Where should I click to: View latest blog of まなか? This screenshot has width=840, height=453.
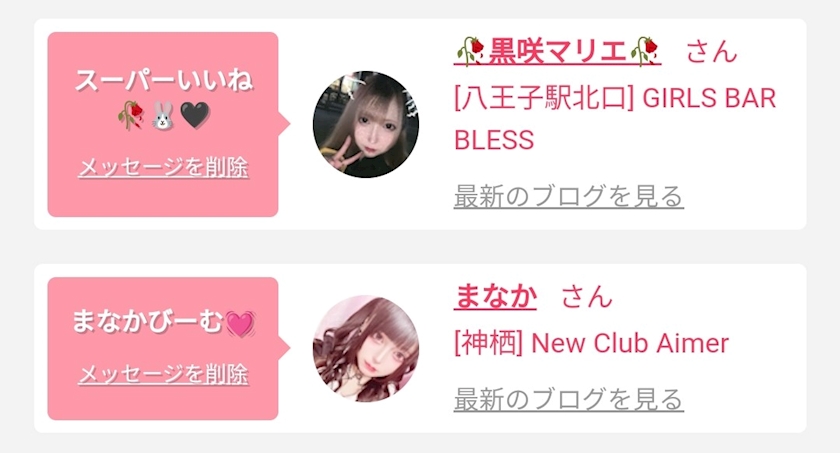tap(568, 399)
